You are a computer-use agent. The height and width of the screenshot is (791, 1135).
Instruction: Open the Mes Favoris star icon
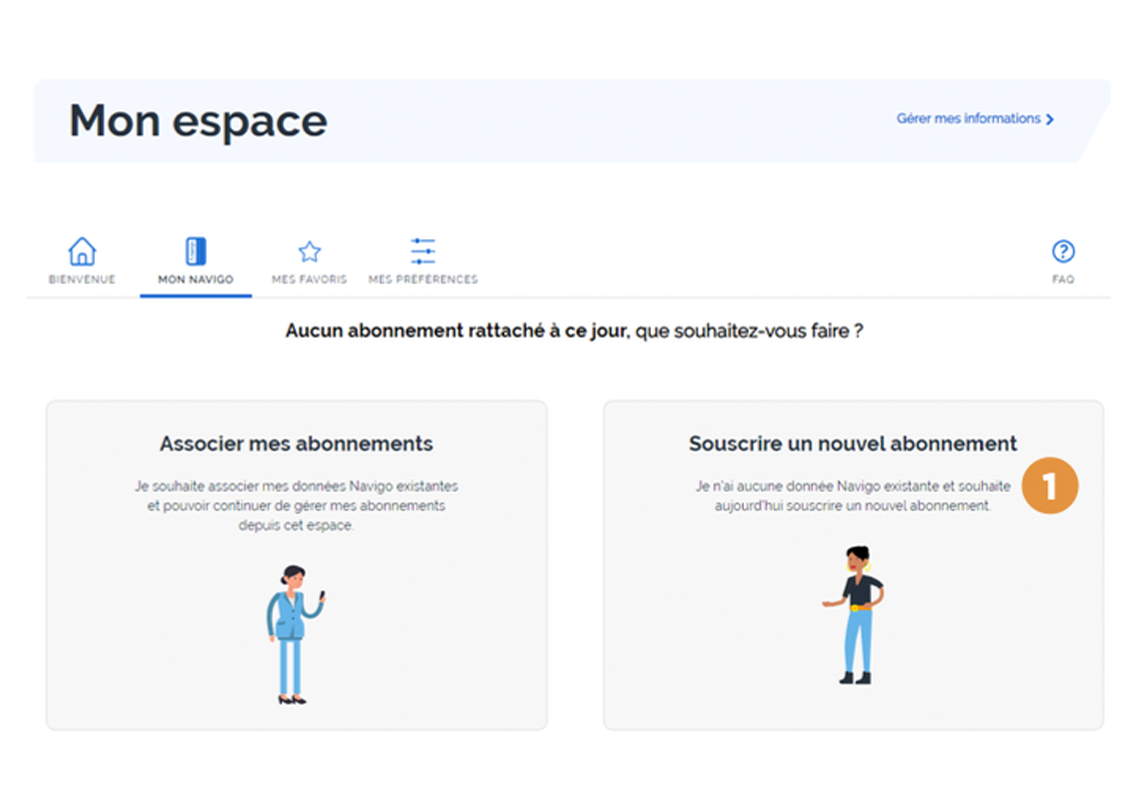(309, 252)
